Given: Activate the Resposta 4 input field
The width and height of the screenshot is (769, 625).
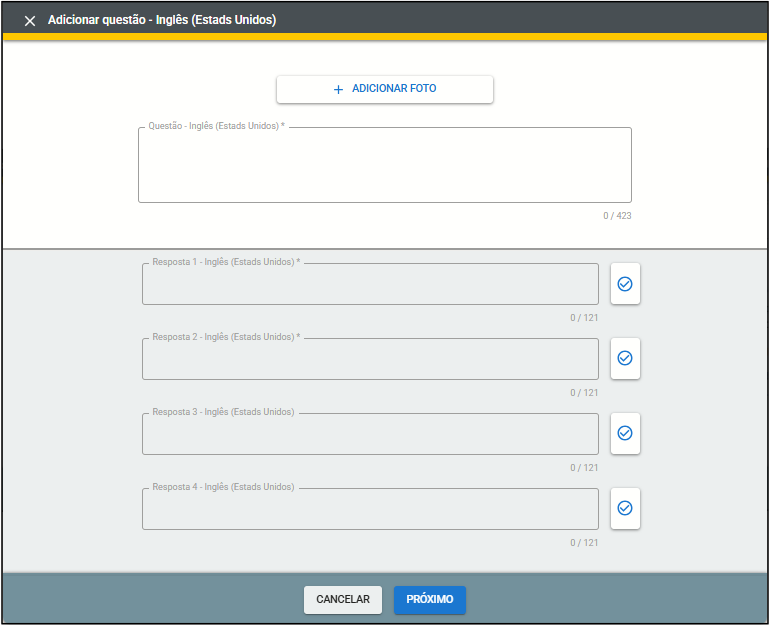Looking at the screenshot, I should click(370, 511).
